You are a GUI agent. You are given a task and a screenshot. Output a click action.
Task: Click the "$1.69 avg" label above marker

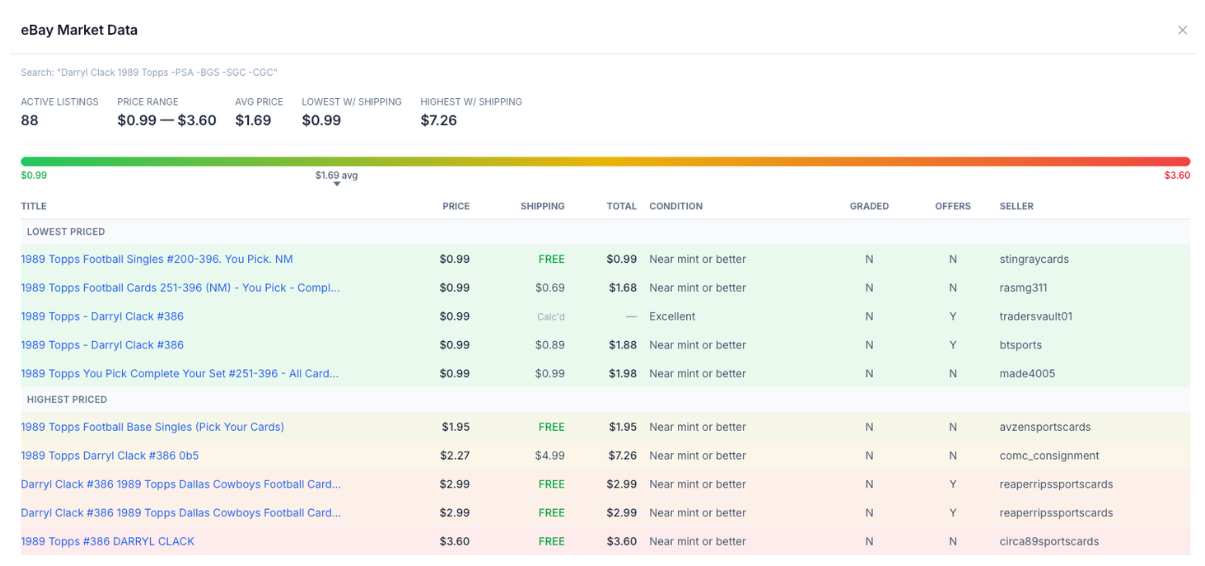[337, 175]
